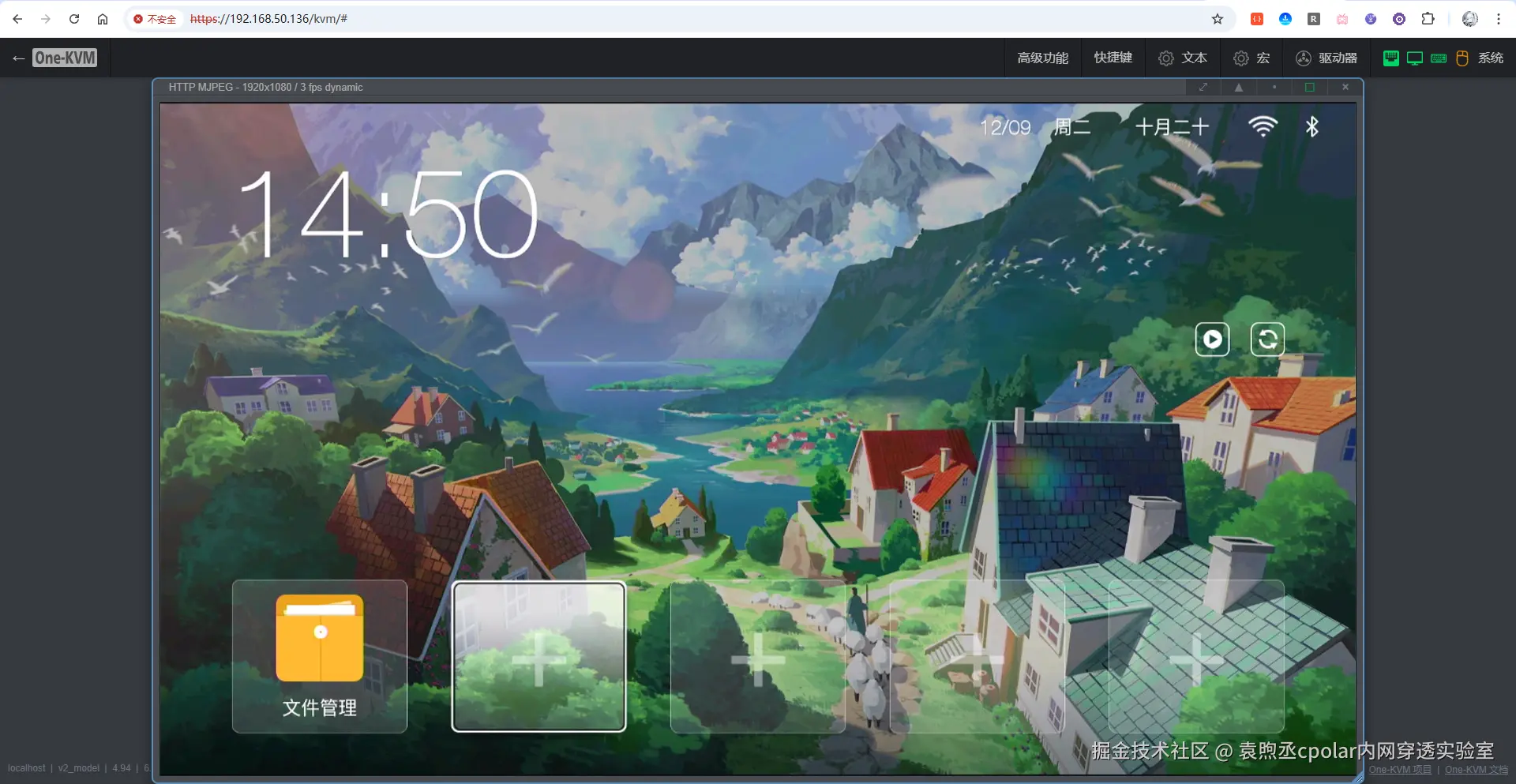Click the green square maximize button in stream titlebar

click(x=1310, y=87)
